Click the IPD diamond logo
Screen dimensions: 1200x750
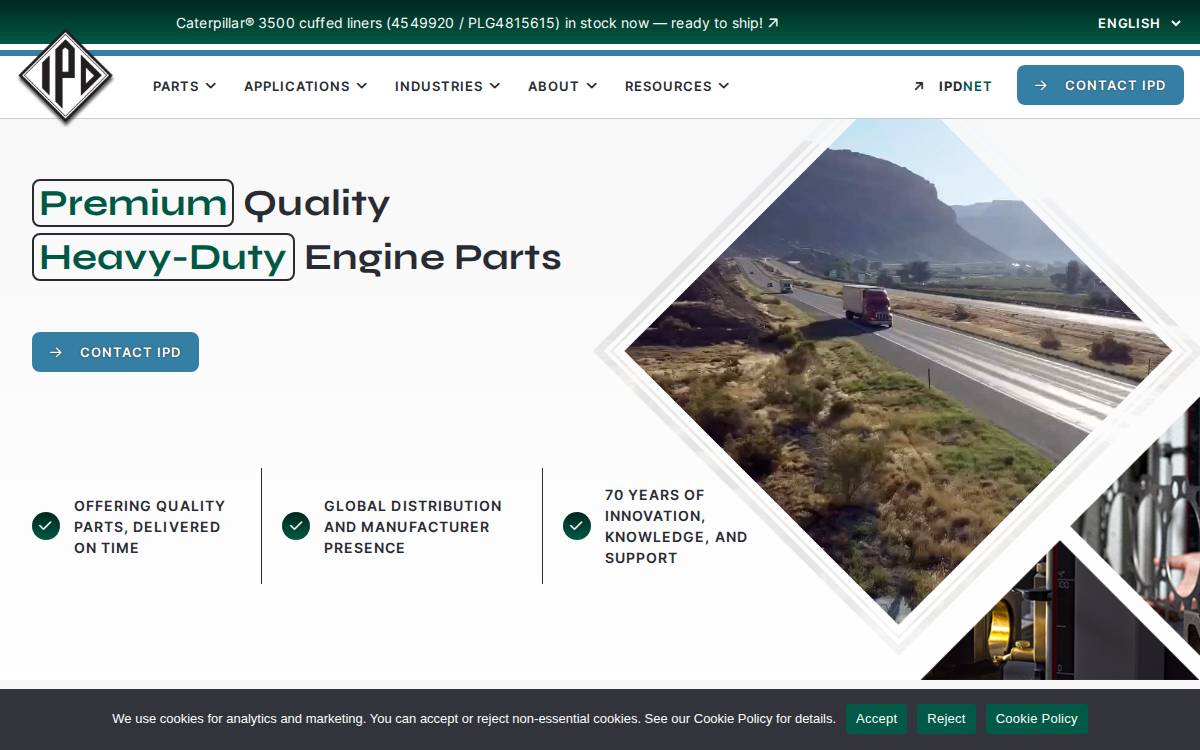[x=65, y=76]
